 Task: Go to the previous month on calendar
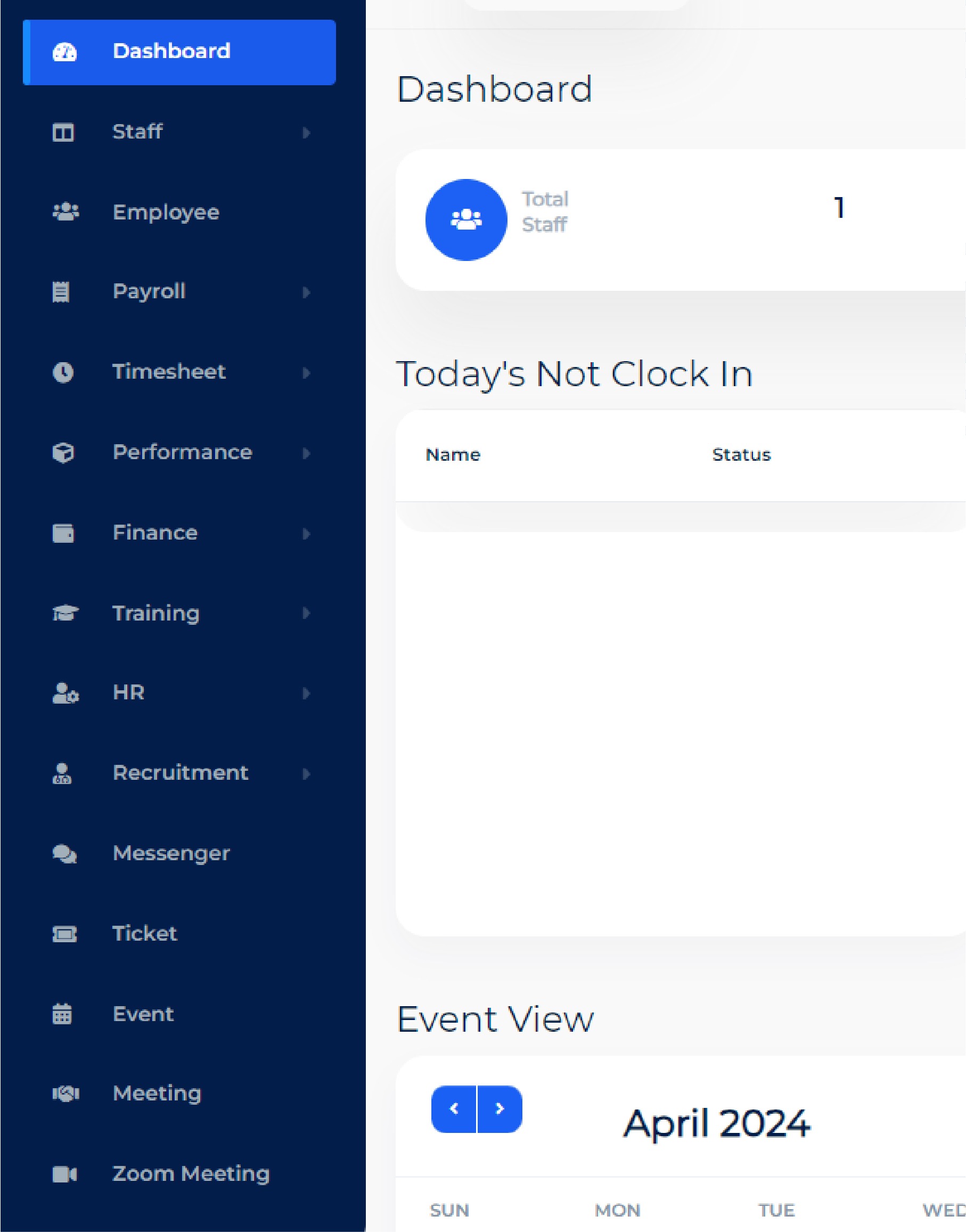pyautogui.click(x=454, y=1108)
